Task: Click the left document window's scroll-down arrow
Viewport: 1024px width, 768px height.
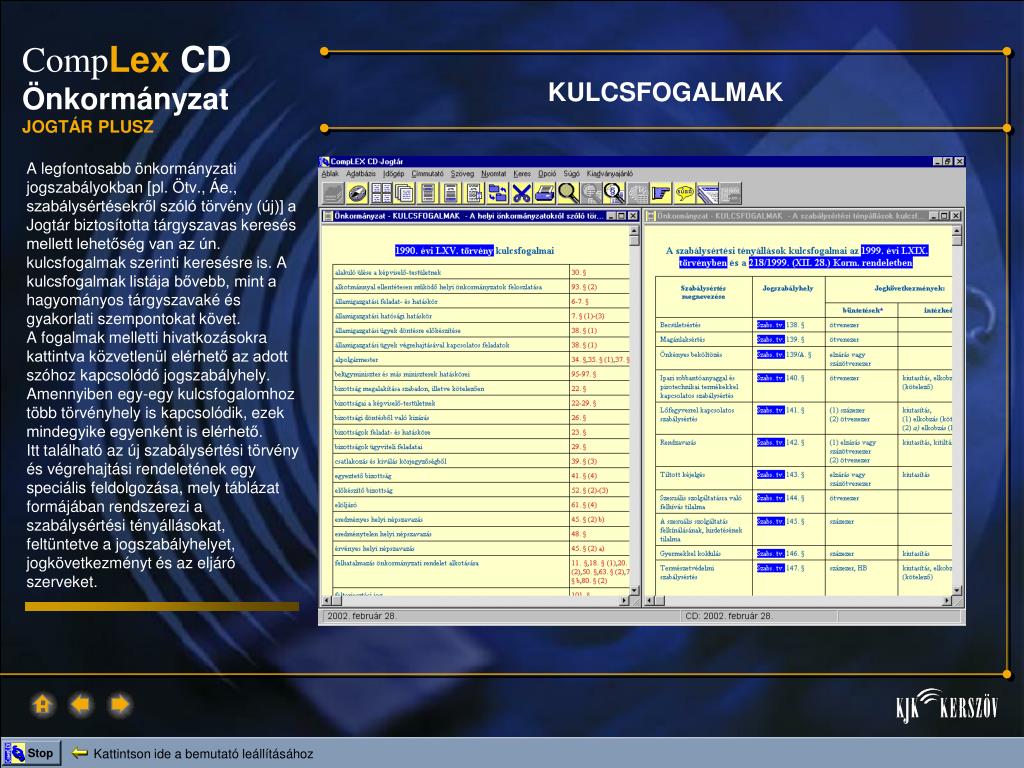Action: tap(633, 590)
